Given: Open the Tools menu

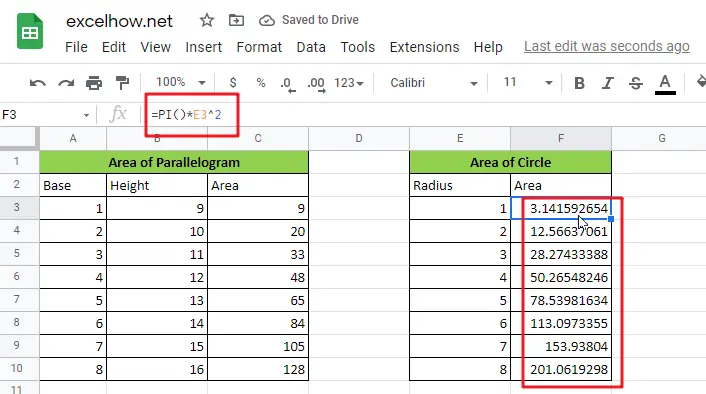Looking at the screenshot, I should pos(358,47).
